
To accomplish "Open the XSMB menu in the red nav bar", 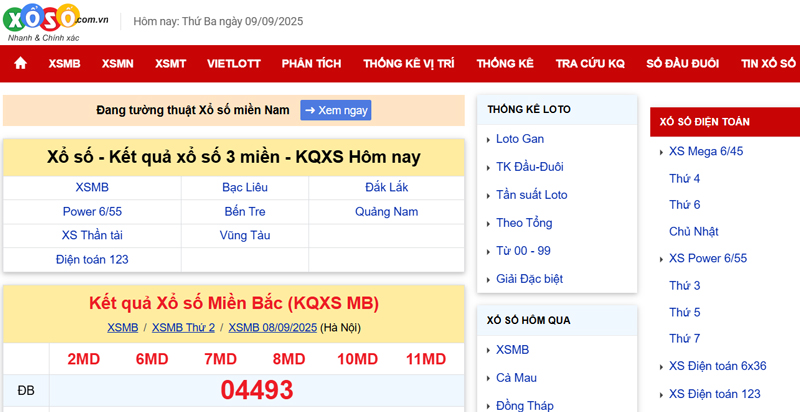I will 64,64.
